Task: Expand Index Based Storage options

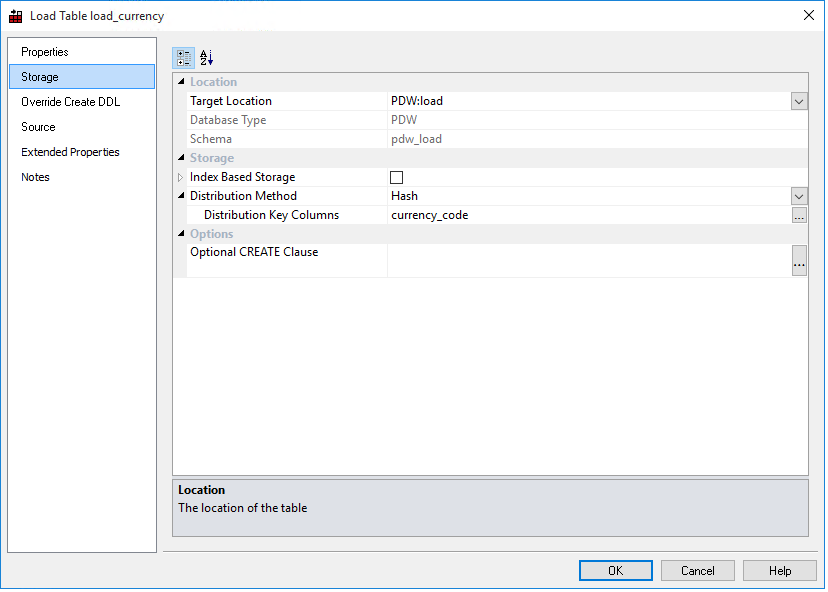Action: point(181,177)
